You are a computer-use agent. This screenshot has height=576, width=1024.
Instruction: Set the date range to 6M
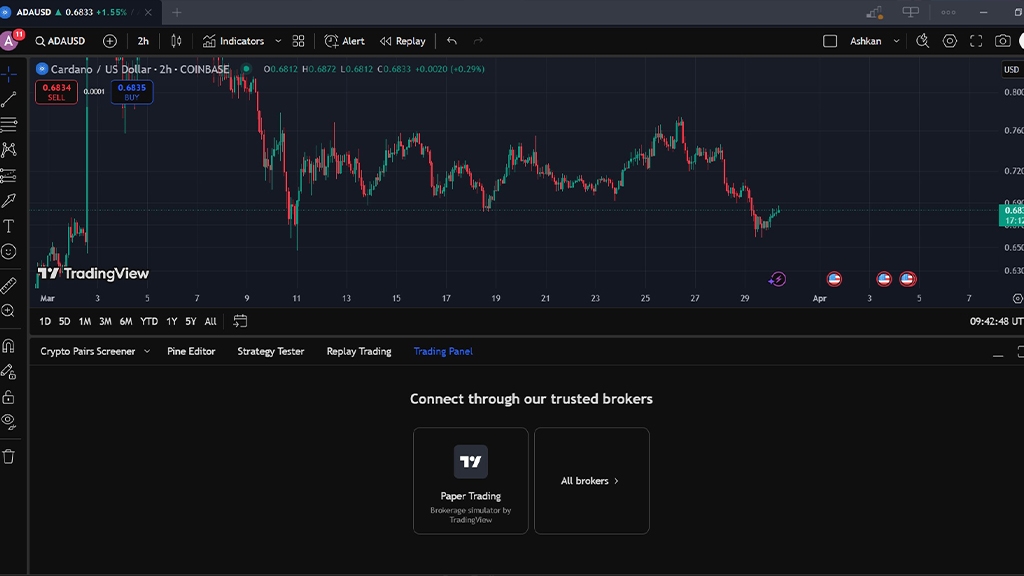coord(125,321)
